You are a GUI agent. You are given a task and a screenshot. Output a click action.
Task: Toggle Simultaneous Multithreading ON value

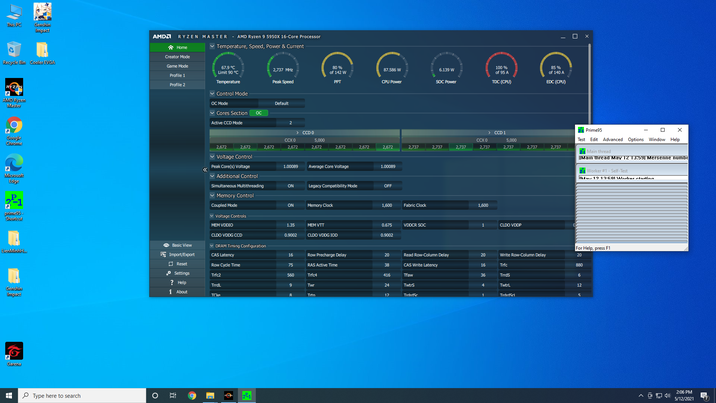tap(290, 186)
